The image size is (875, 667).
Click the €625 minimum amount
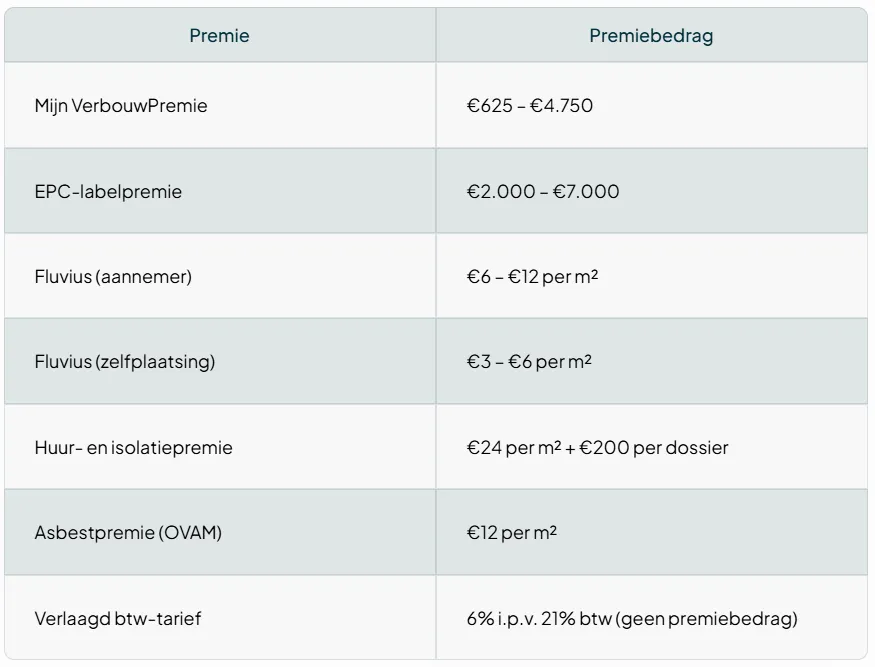coord(486,105)
